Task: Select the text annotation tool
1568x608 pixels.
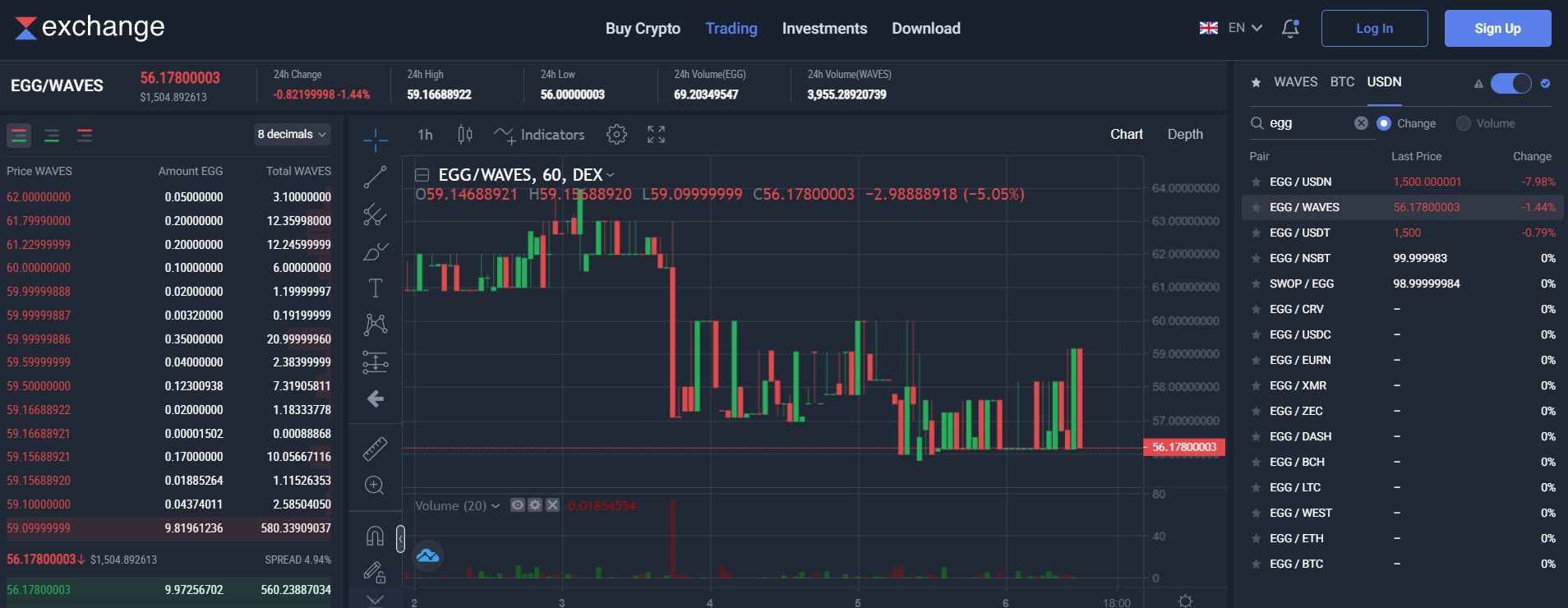Action: pos(376,288)
